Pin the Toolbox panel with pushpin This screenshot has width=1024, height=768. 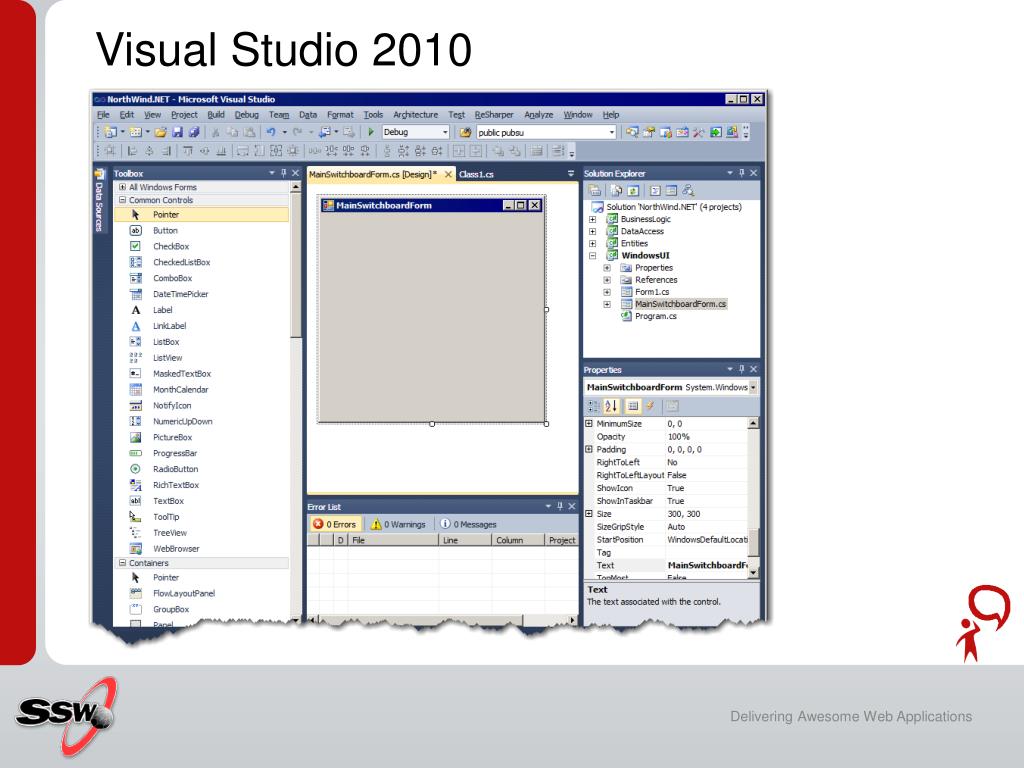[x=283, y=173]
